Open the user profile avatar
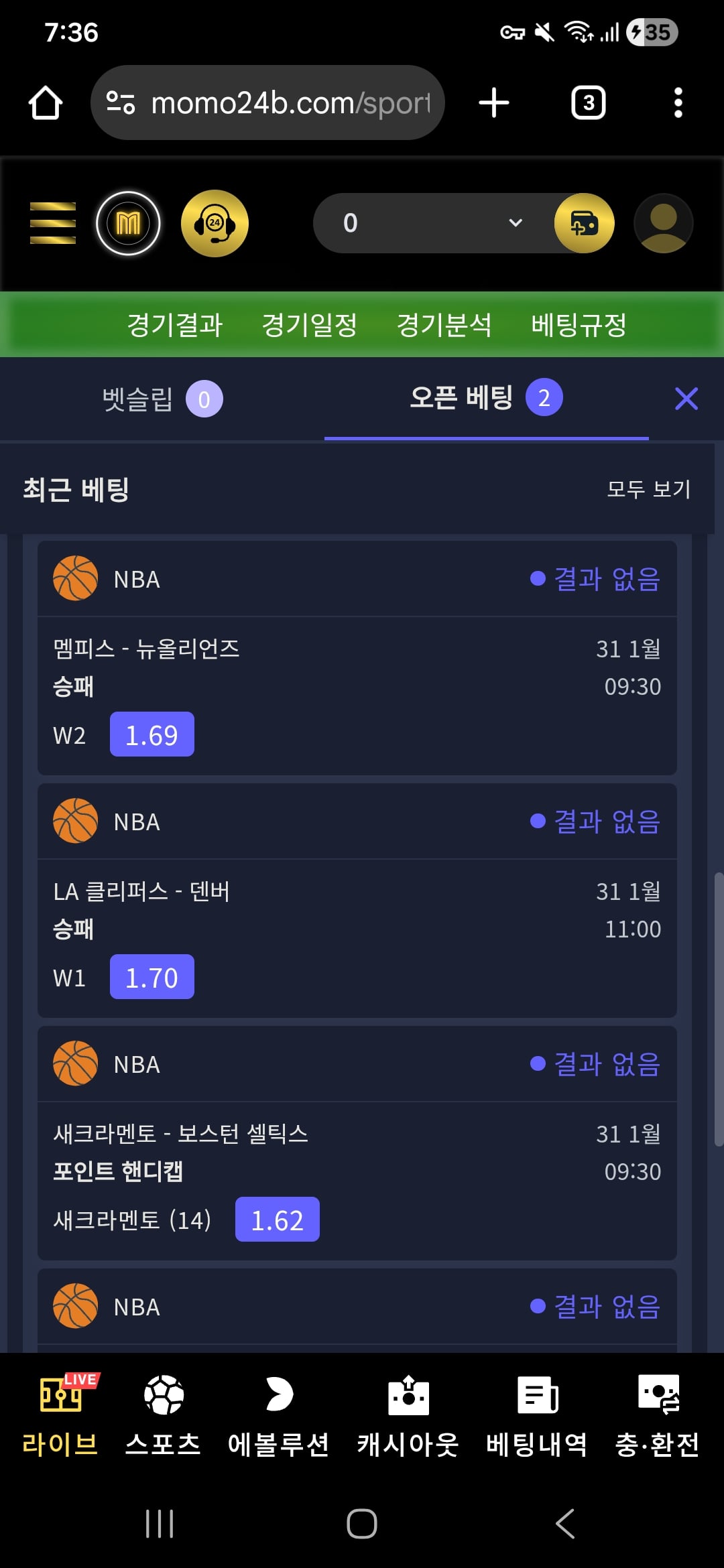This screenshot has width=724, height=1568. click(663, 223)
